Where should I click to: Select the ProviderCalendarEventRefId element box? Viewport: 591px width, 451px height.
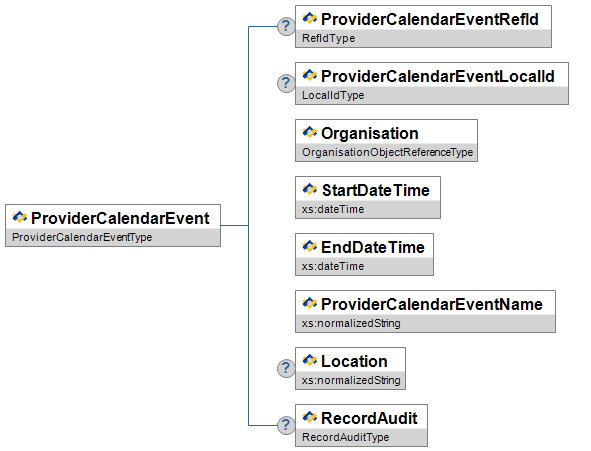click(x=423, y=26)
